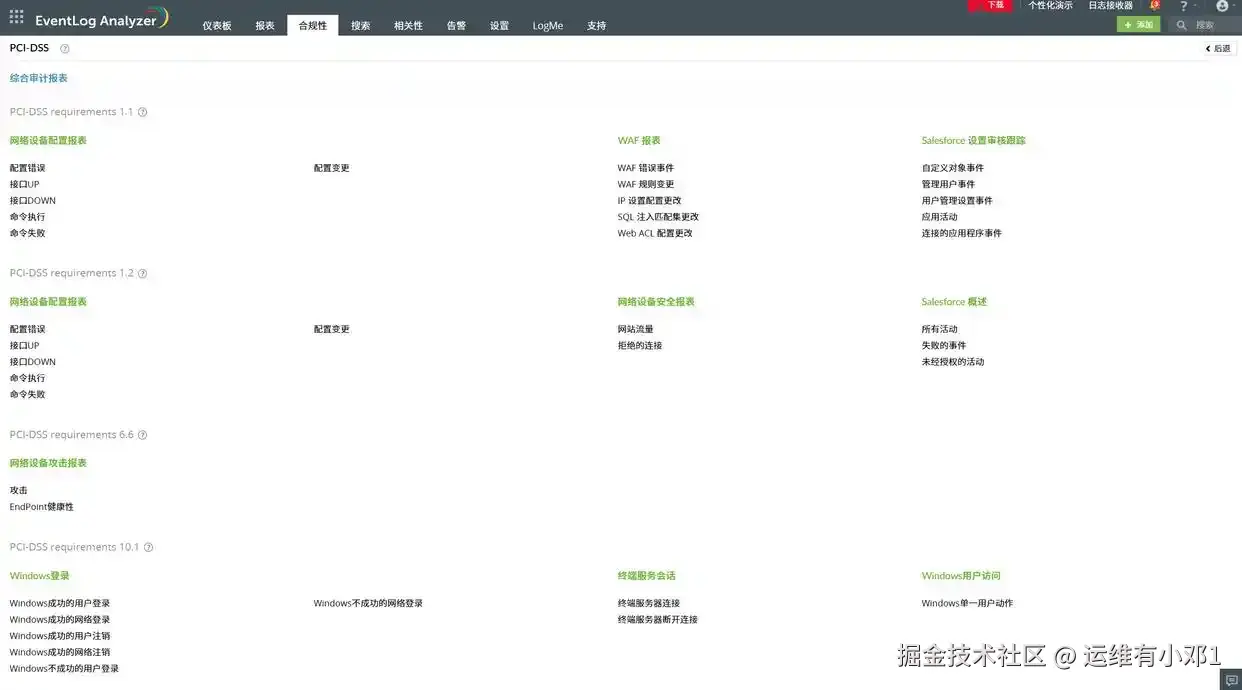Open the user account avatar menu

pos(1222,6)
